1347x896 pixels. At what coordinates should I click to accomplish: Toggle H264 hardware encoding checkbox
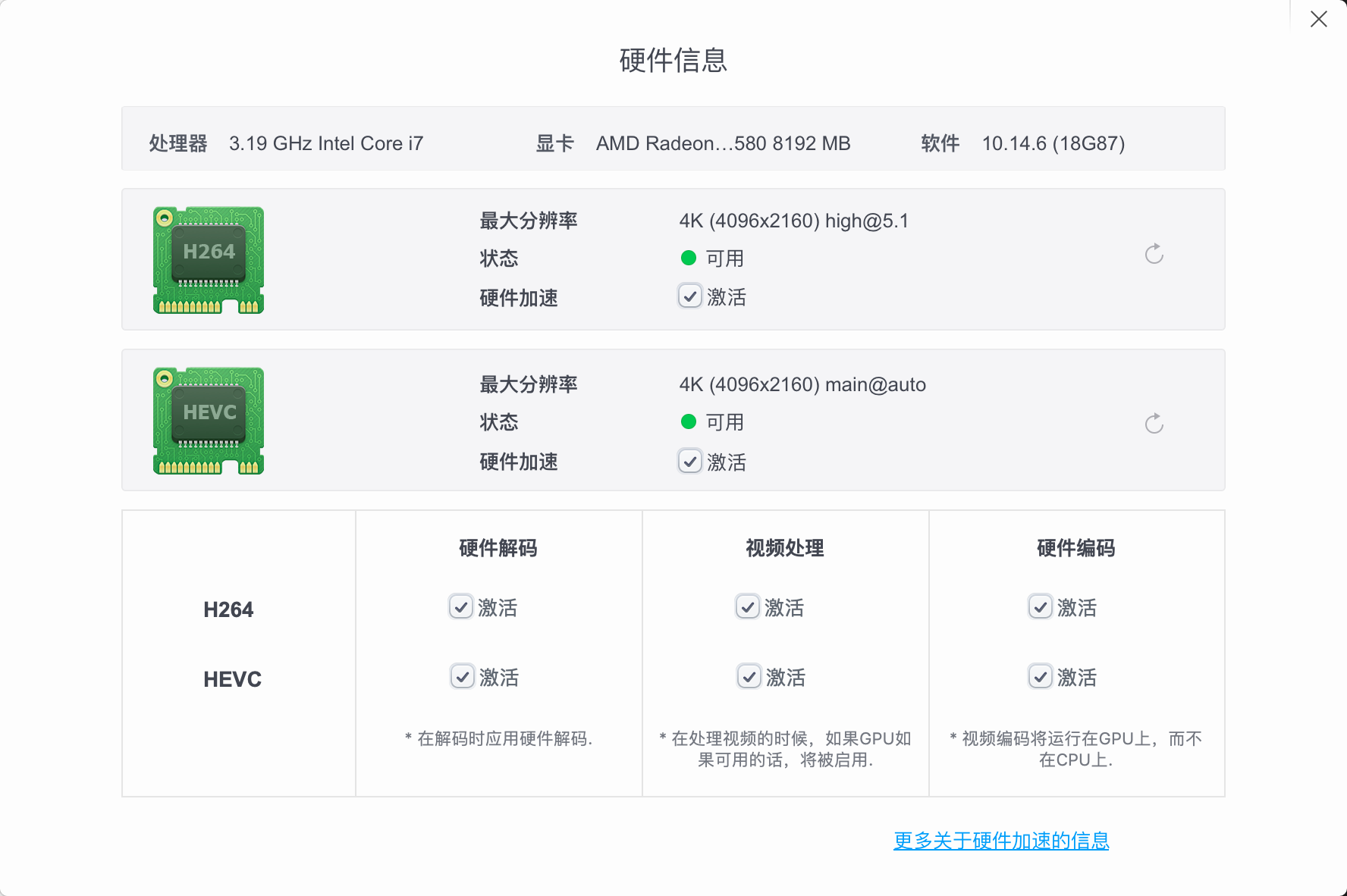tap(1040, 606)
